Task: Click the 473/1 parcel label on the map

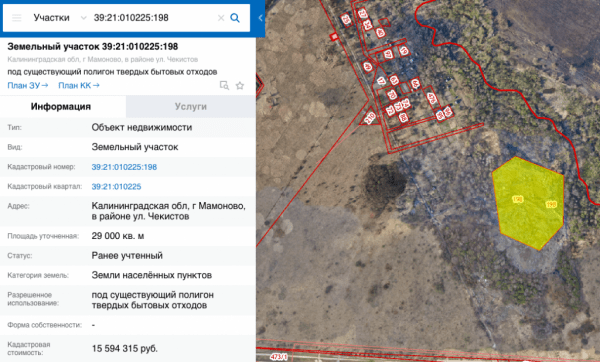Action: tap(278, 357)
